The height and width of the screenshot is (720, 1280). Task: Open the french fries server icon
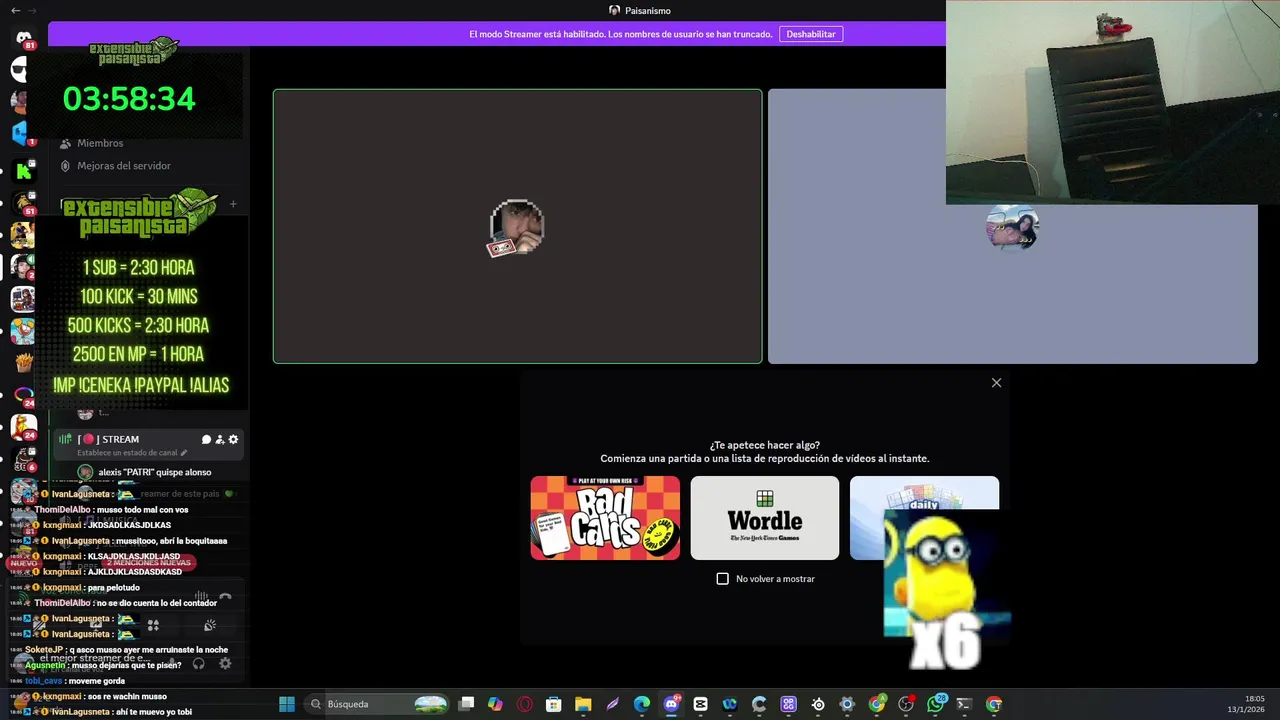click(x=24, y=362)
